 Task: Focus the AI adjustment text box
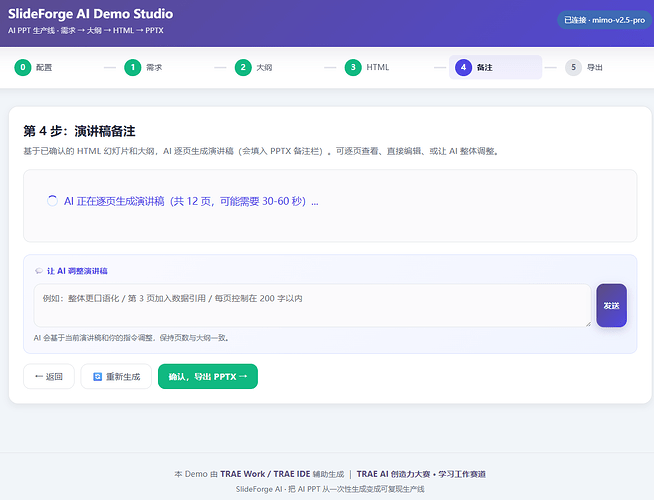coord(312,305)
